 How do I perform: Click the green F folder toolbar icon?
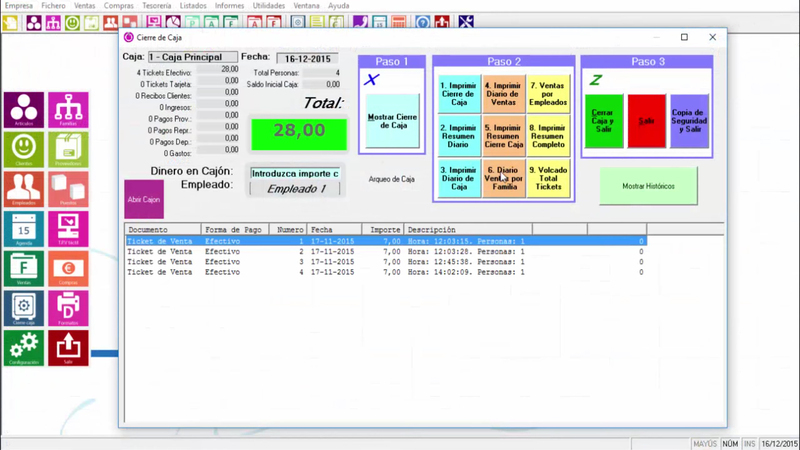(231, 22)
